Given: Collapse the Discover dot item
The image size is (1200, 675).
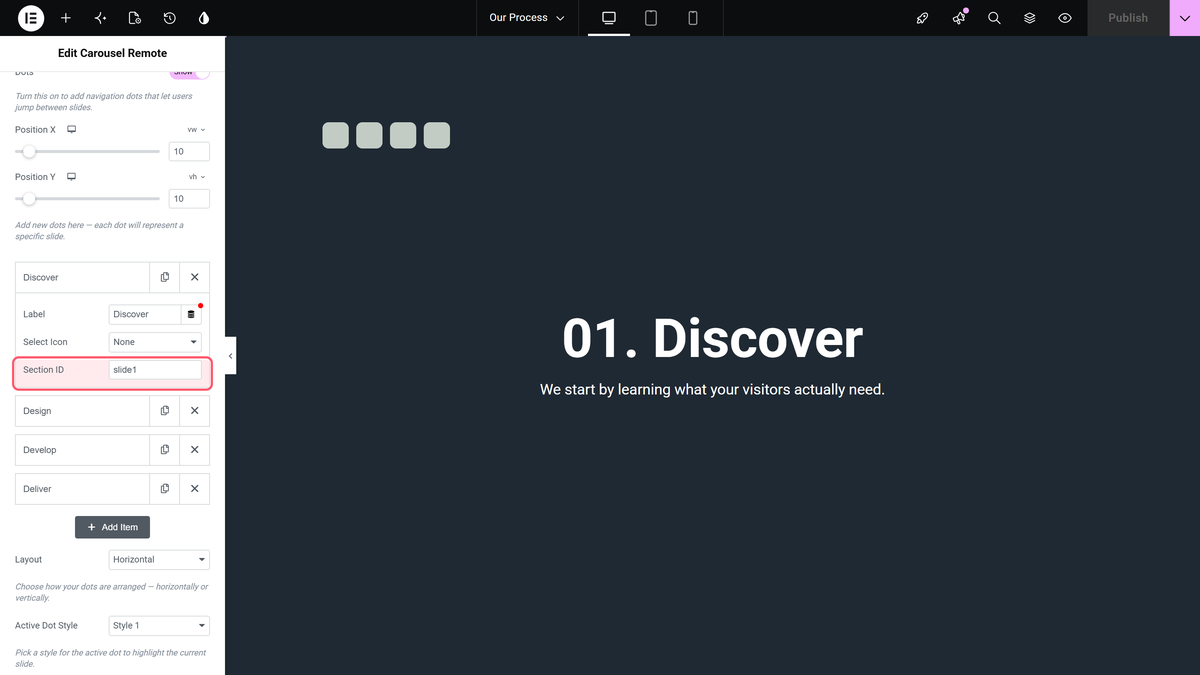Looking at the screenshot, I should tap(82, 277).
